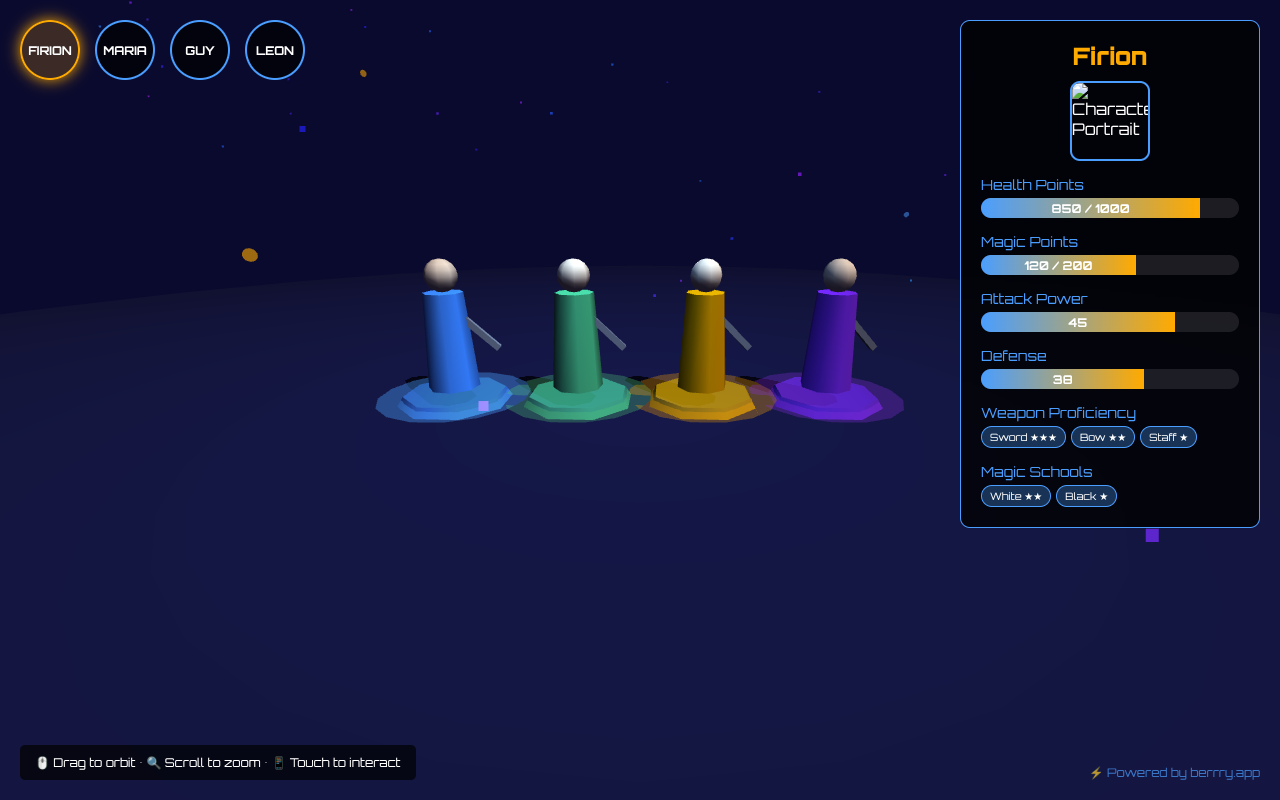1280x800 pixels.
Task: Choose the Guy character button
Action: 200,50
